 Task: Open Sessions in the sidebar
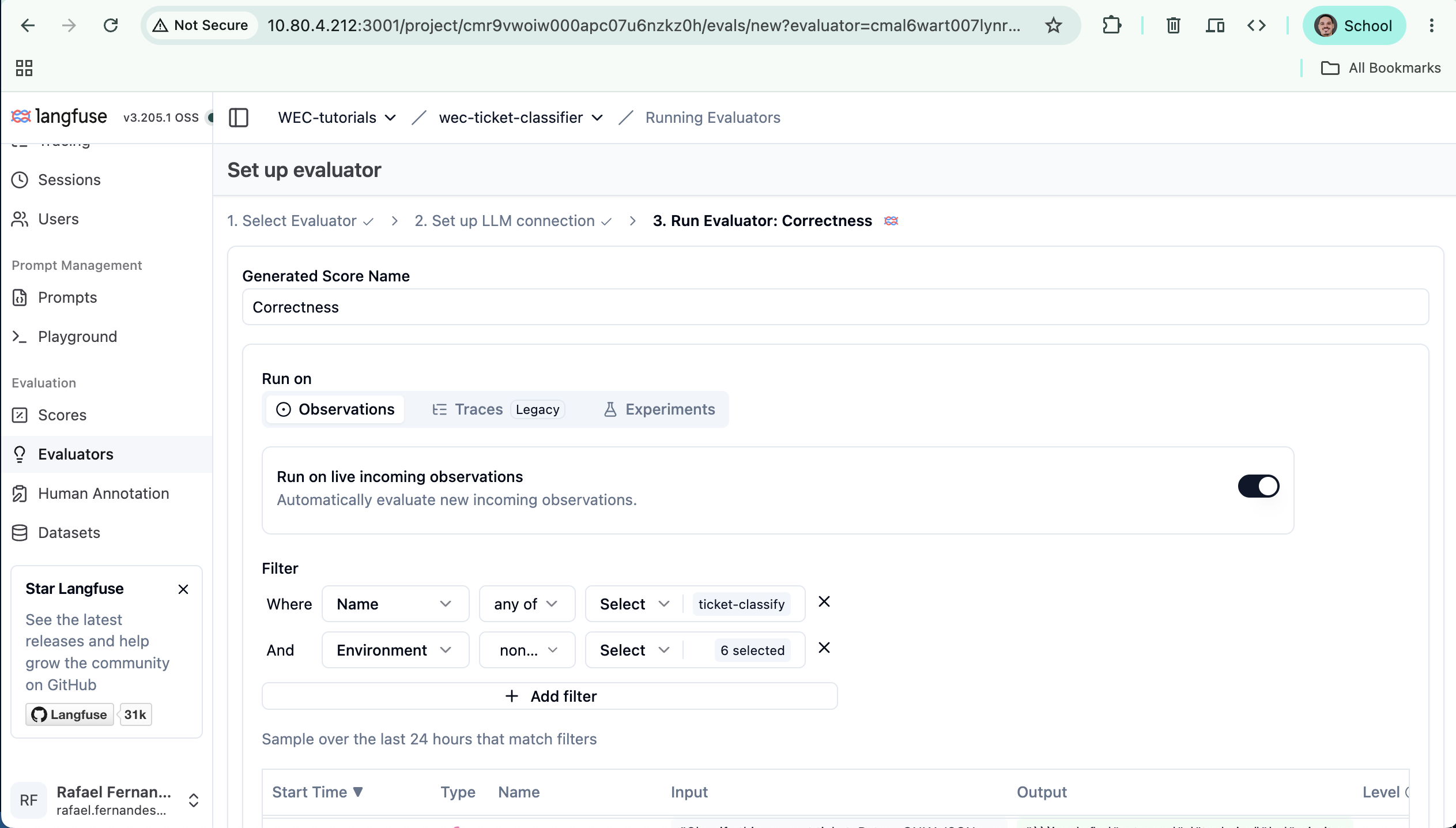(107, 180)
